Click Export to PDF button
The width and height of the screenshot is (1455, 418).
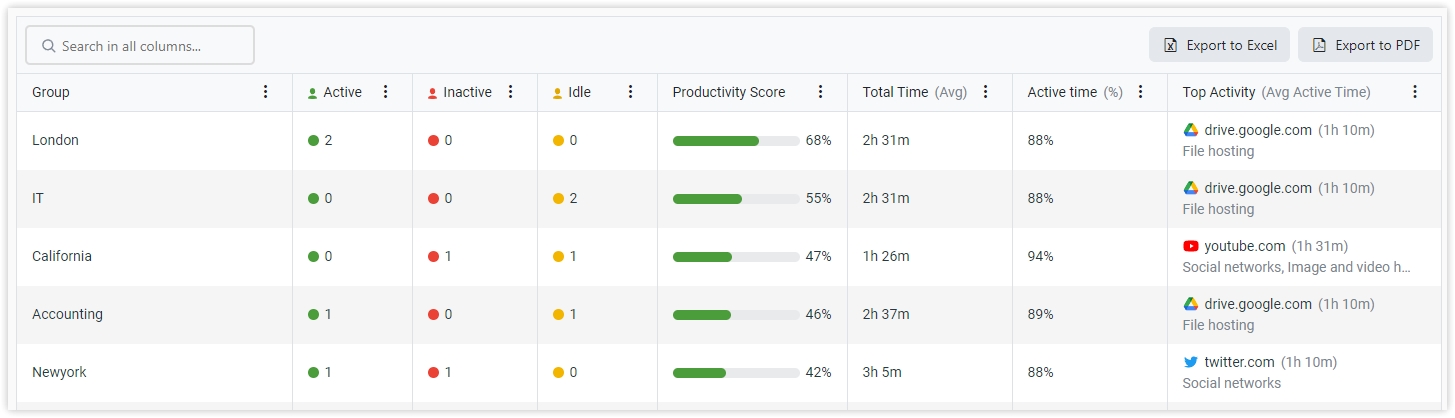click(x=1365, y=45)
